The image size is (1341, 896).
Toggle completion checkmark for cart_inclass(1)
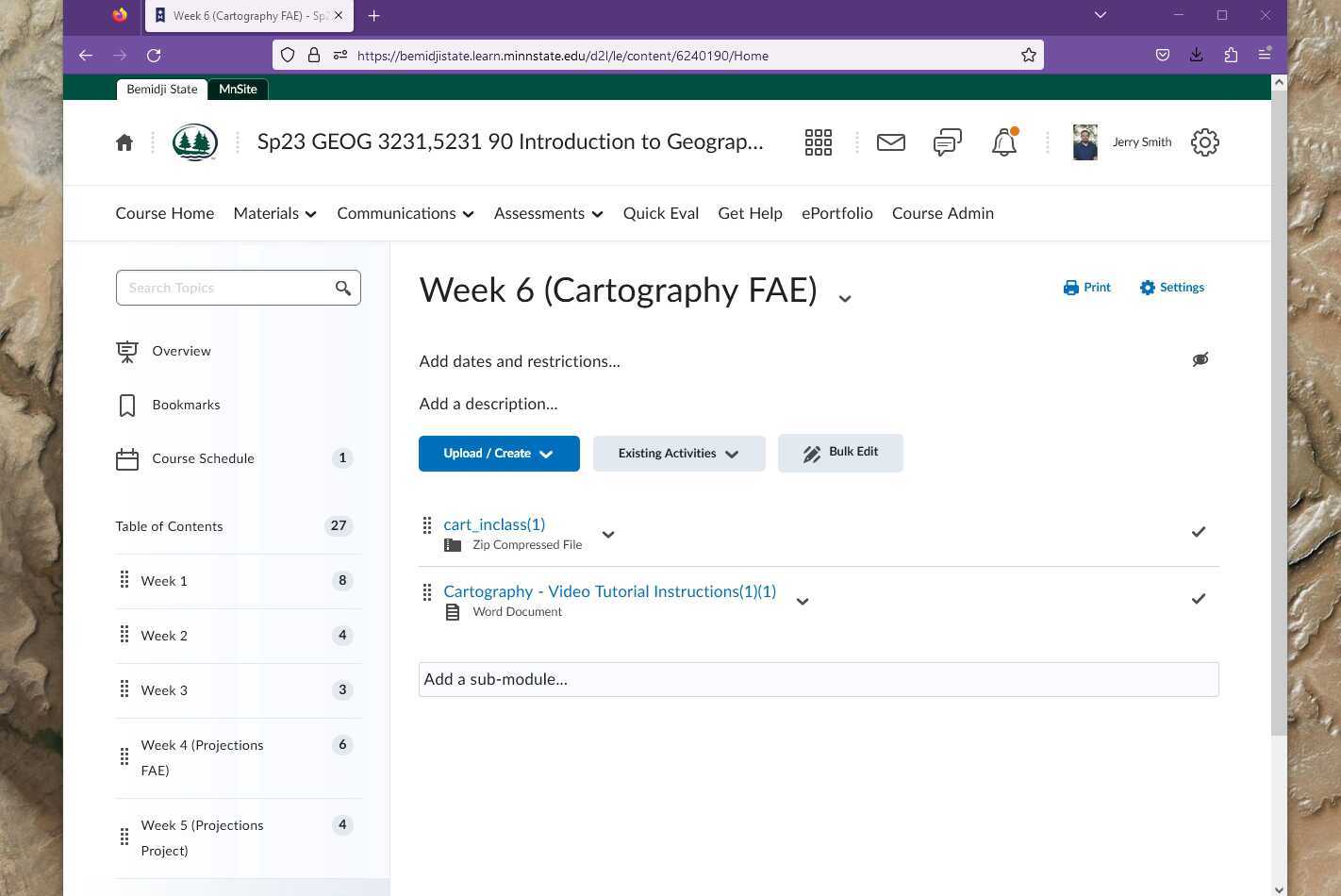tap(1198, 532)
